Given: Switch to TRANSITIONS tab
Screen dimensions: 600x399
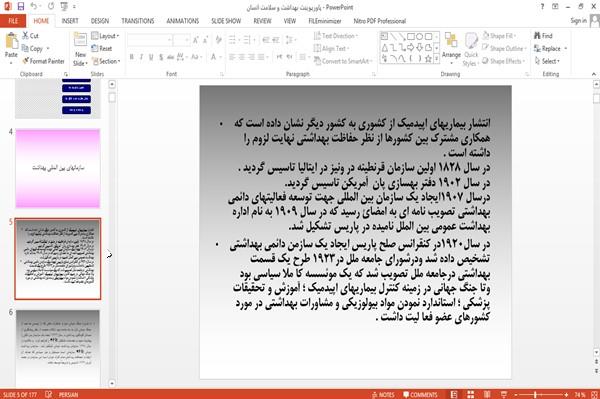Looking at the screenshot, I should point(138,21).
